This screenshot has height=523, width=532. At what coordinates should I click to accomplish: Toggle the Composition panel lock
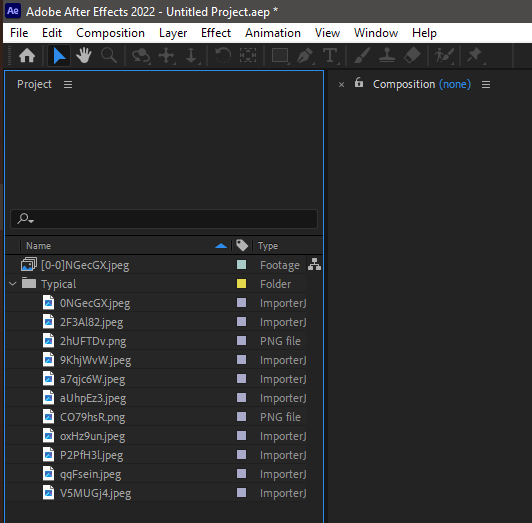point(359,82)
